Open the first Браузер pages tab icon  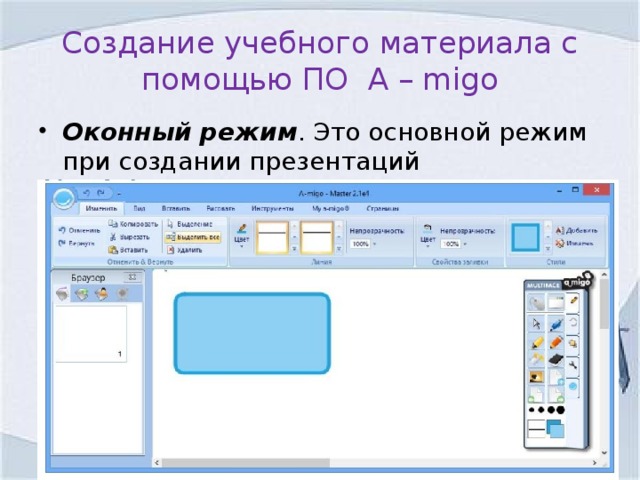pyautogui.click(x=62, y=294)
